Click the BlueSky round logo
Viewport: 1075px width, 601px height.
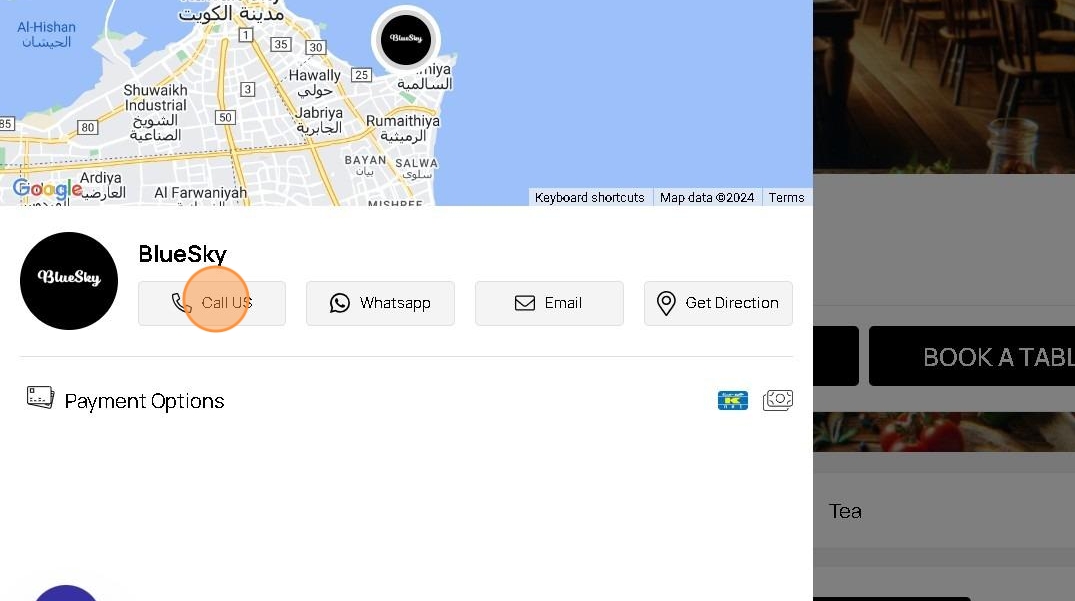69,281
